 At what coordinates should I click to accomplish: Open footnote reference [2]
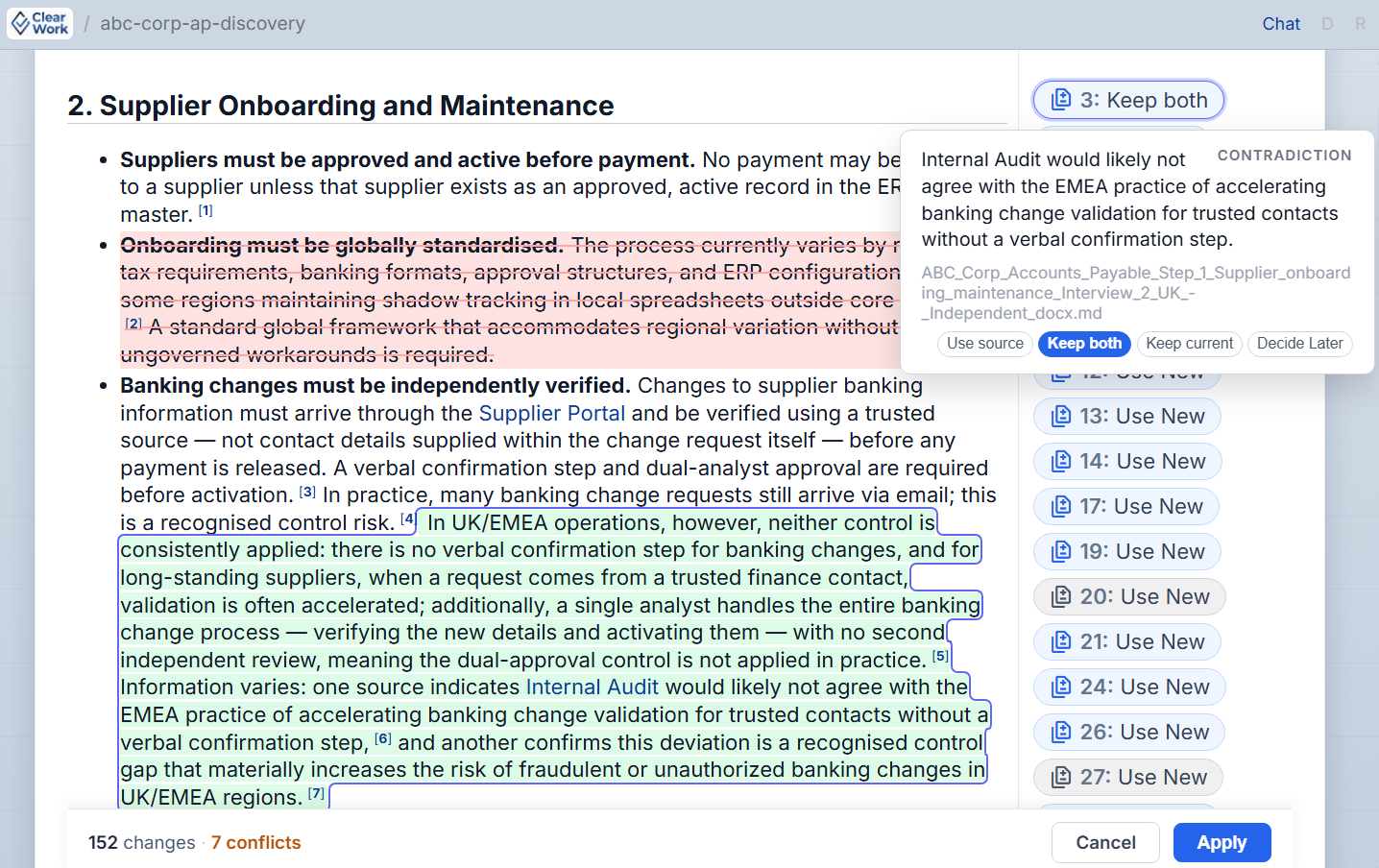133,324
